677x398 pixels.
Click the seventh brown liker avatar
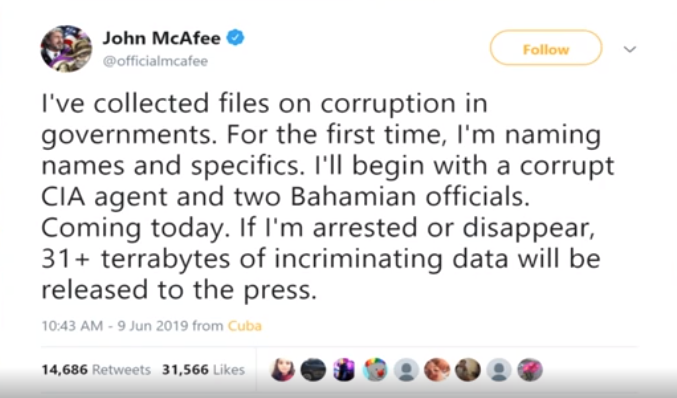[468, 370]
